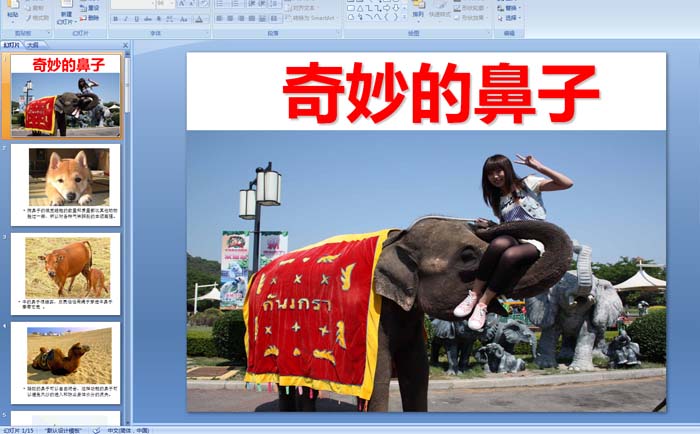Select the down arrow shape

coord(396,8)
